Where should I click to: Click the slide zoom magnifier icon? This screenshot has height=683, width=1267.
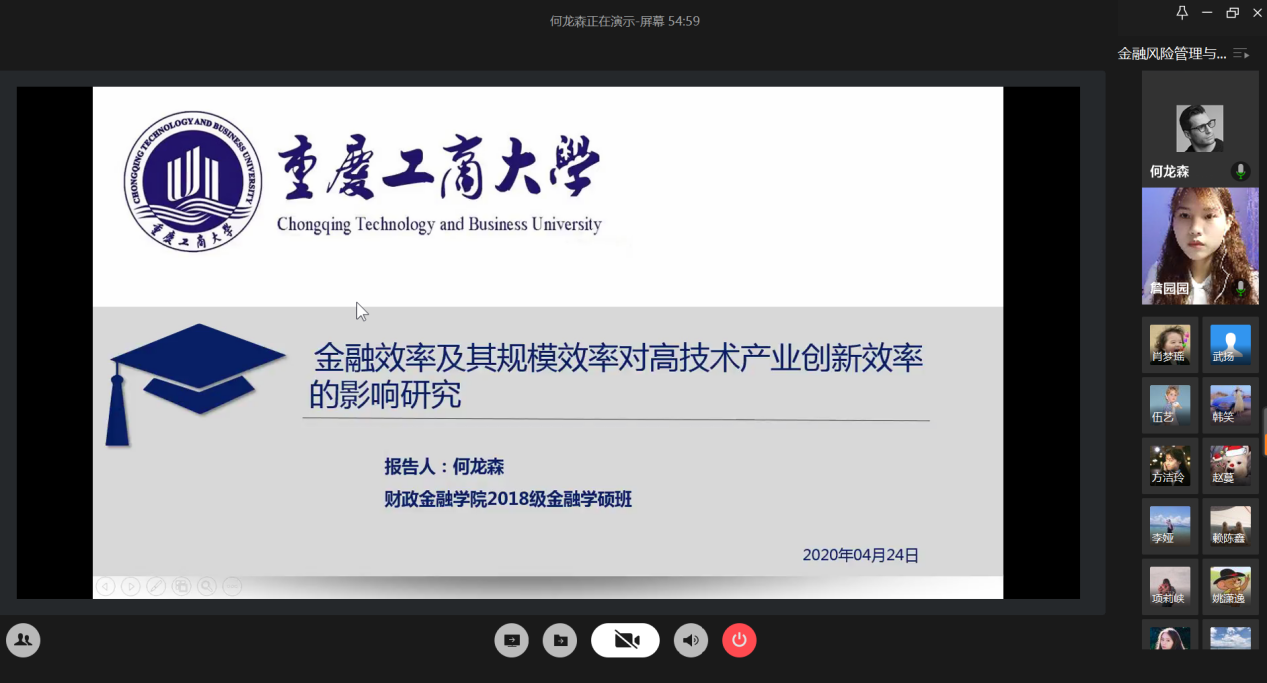coord(207,587)
